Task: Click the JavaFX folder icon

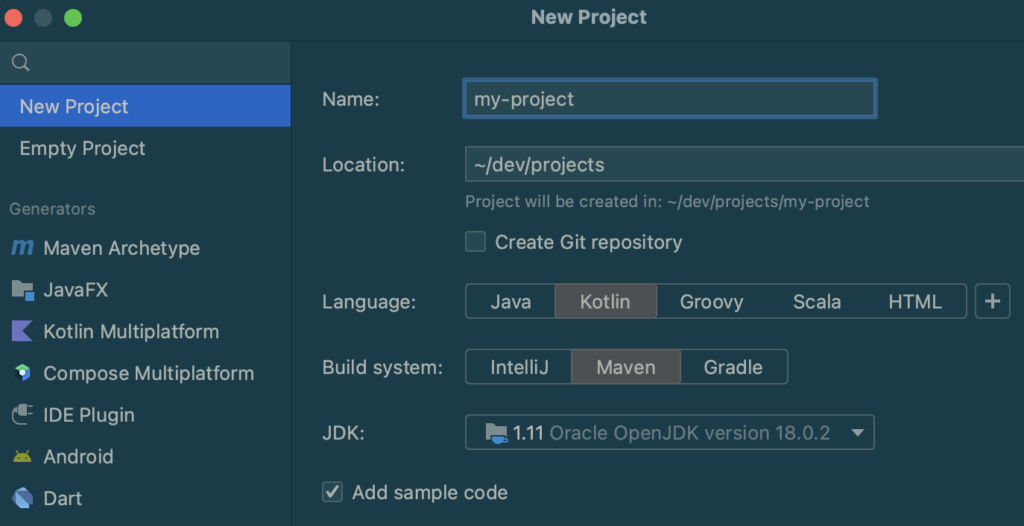Action: coord(22,290)
